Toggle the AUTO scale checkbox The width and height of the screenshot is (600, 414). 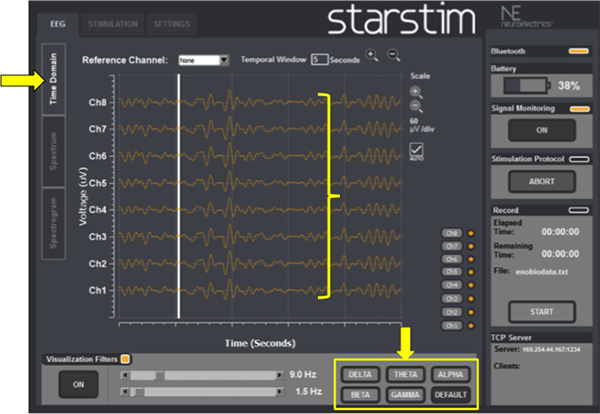(x=416, y=151)
